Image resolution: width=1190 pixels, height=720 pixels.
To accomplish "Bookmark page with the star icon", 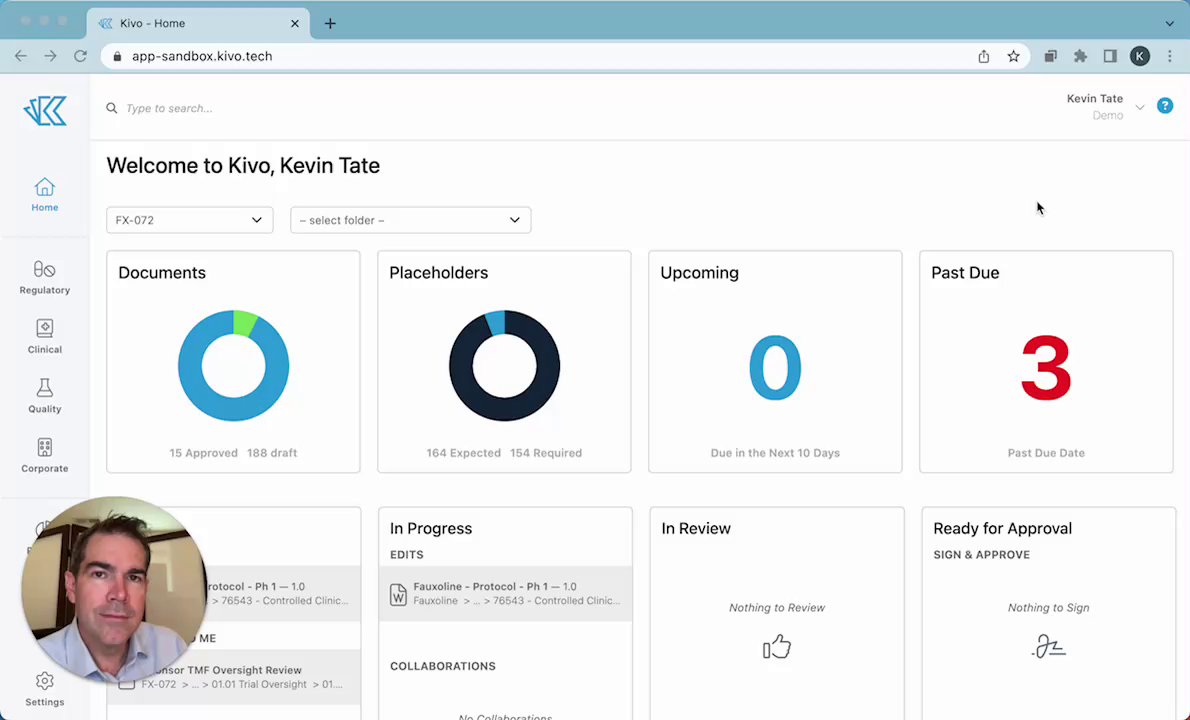I will tap(1013, 56).
